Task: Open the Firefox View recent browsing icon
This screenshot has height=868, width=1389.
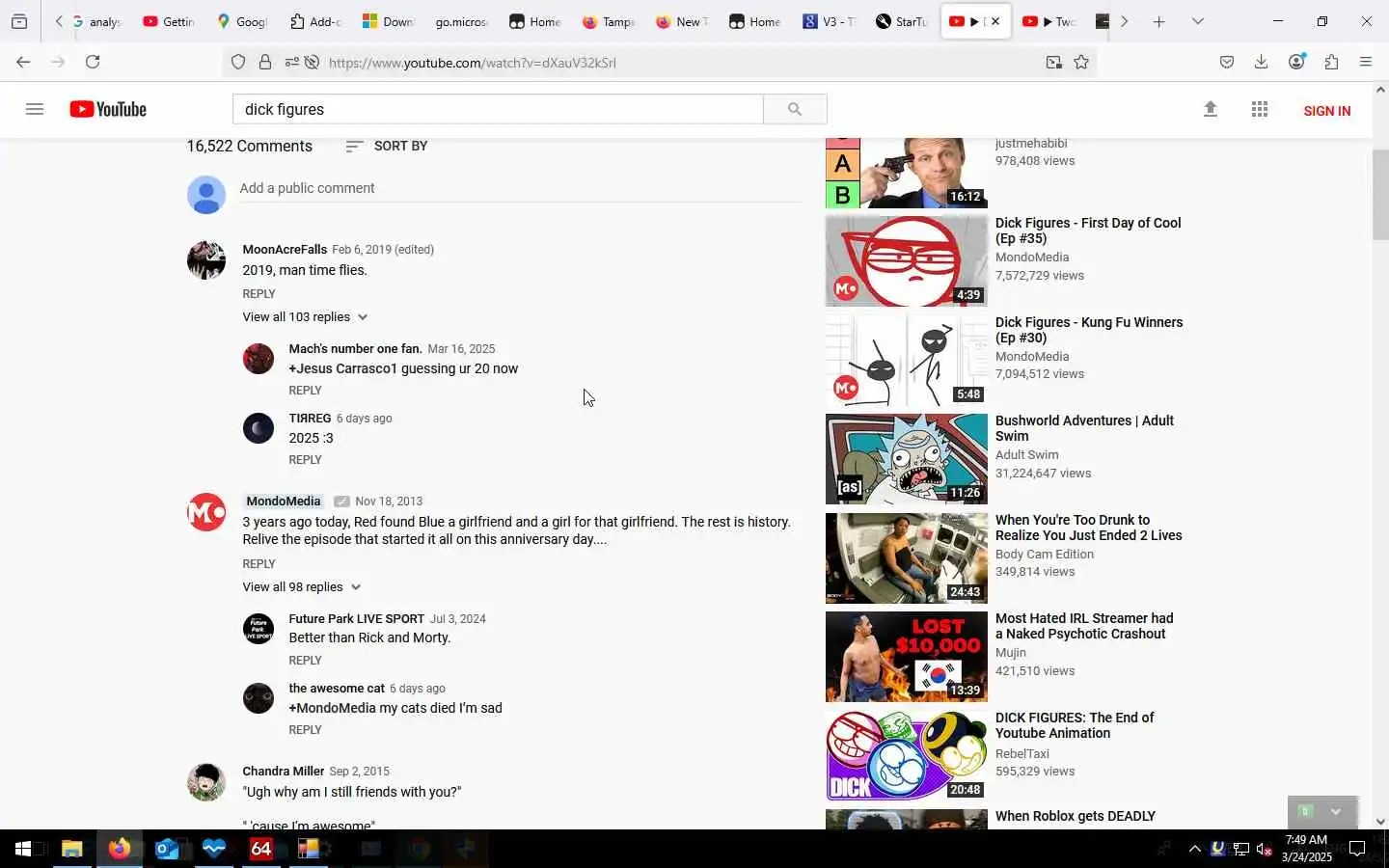Action: [x=19, y=21]
